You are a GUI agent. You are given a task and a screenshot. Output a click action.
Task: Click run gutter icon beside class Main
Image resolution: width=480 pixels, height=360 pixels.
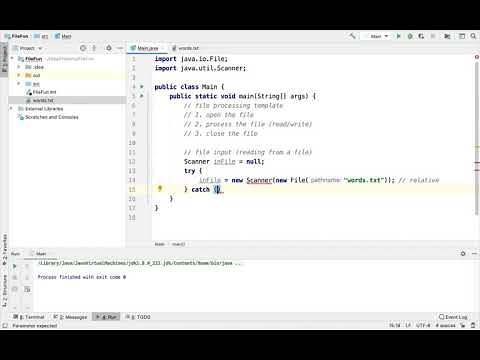point(142,87)
